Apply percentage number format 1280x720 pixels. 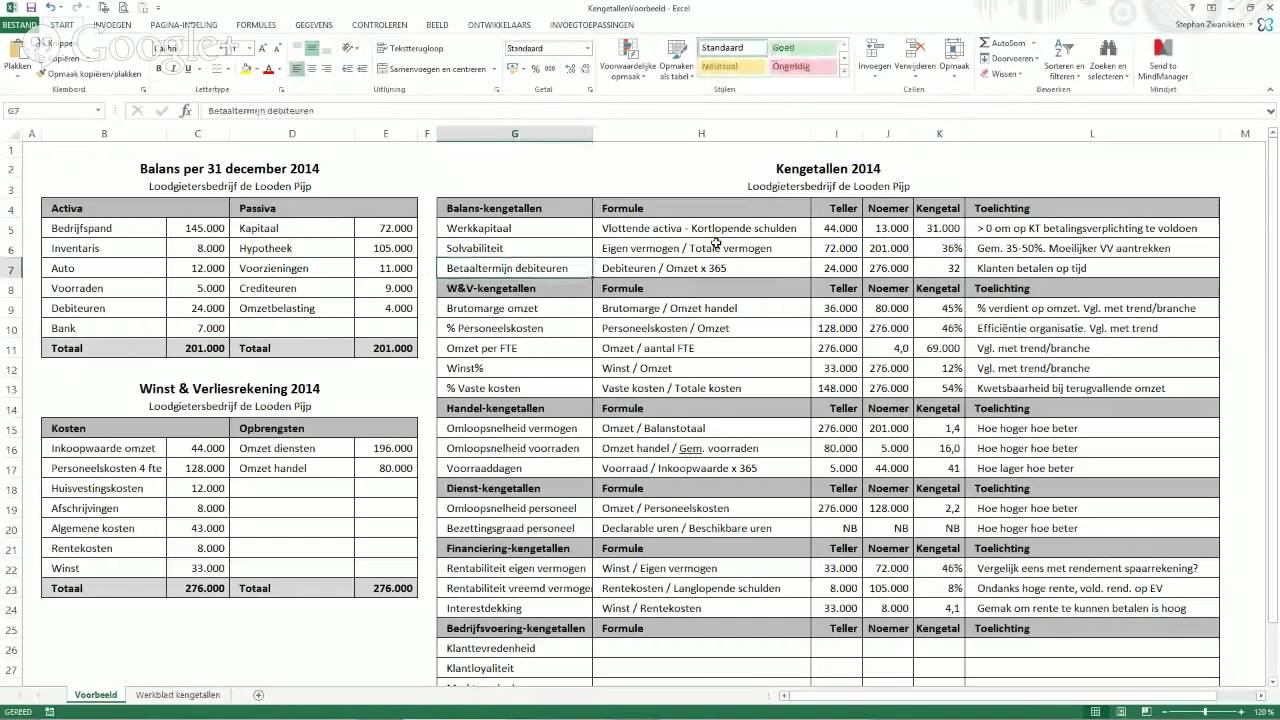click(536, 69)
